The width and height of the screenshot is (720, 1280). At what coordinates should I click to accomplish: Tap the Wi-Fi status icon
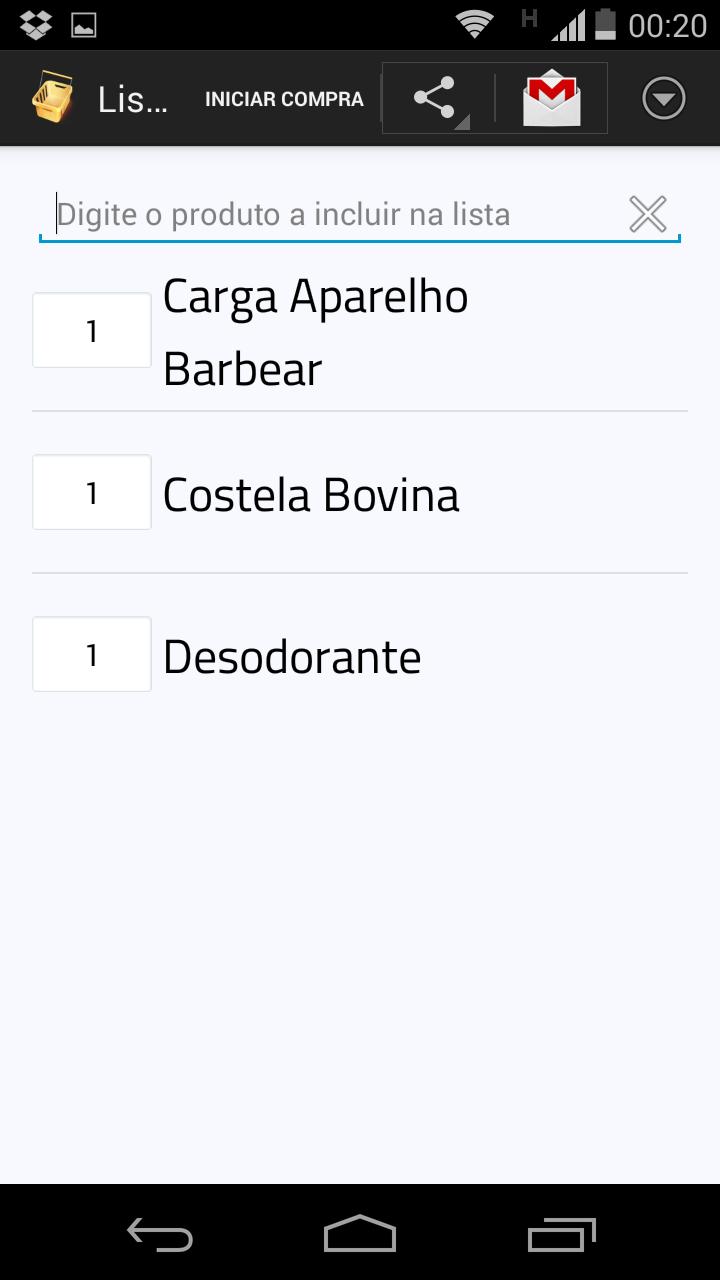tap(474, 24)
